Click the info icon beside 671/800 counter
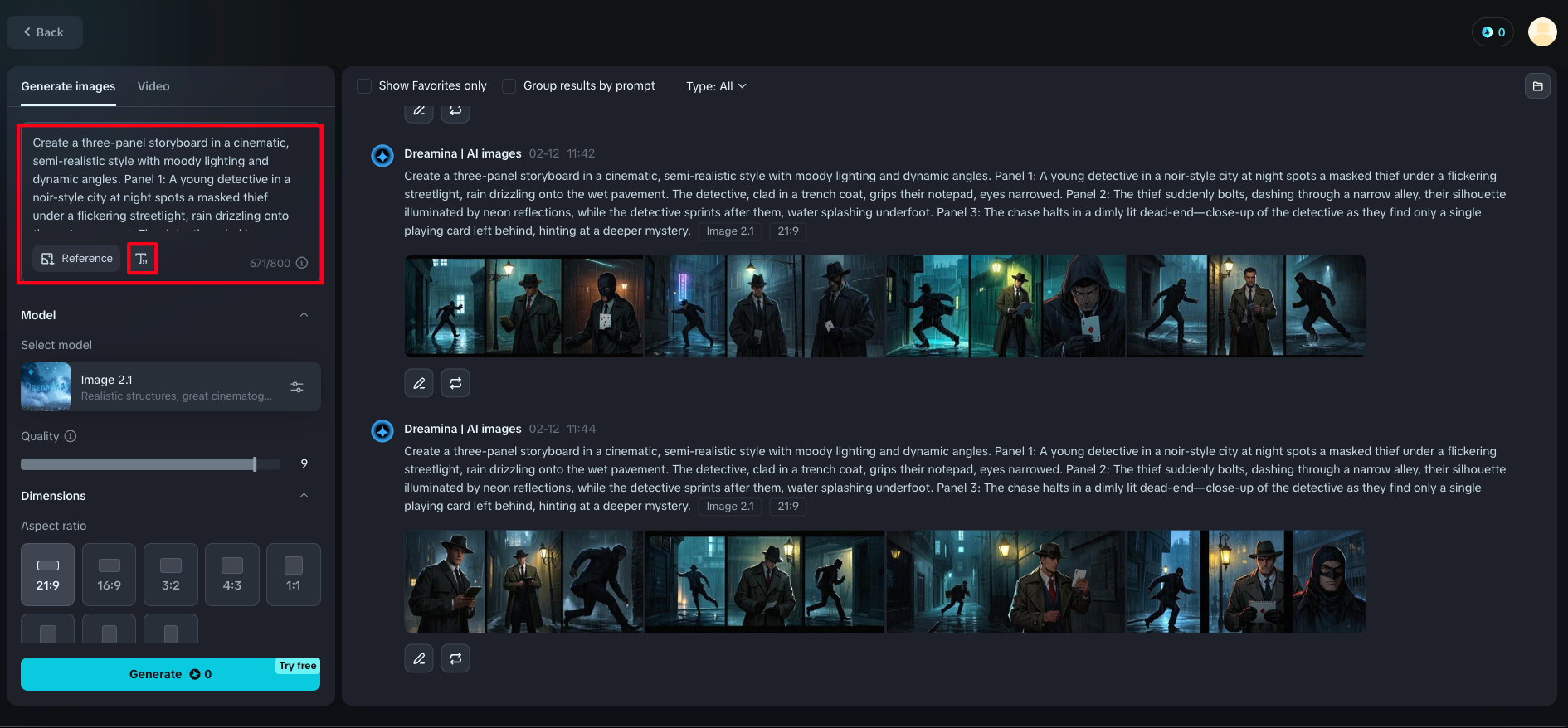Screen dimensions: 1568x728 (302, 263)
